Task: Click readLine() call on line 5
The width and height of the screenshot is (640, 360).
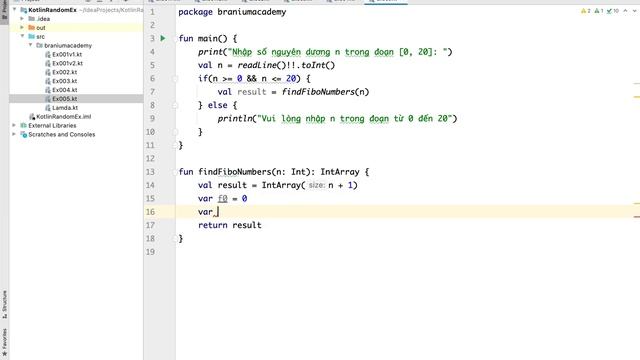Action: point(263,65)
